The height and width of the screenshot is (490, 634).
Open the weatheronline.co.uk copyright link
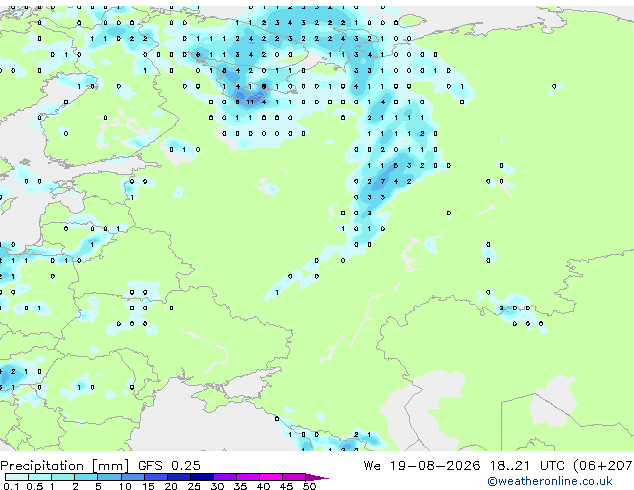point(549,481)
